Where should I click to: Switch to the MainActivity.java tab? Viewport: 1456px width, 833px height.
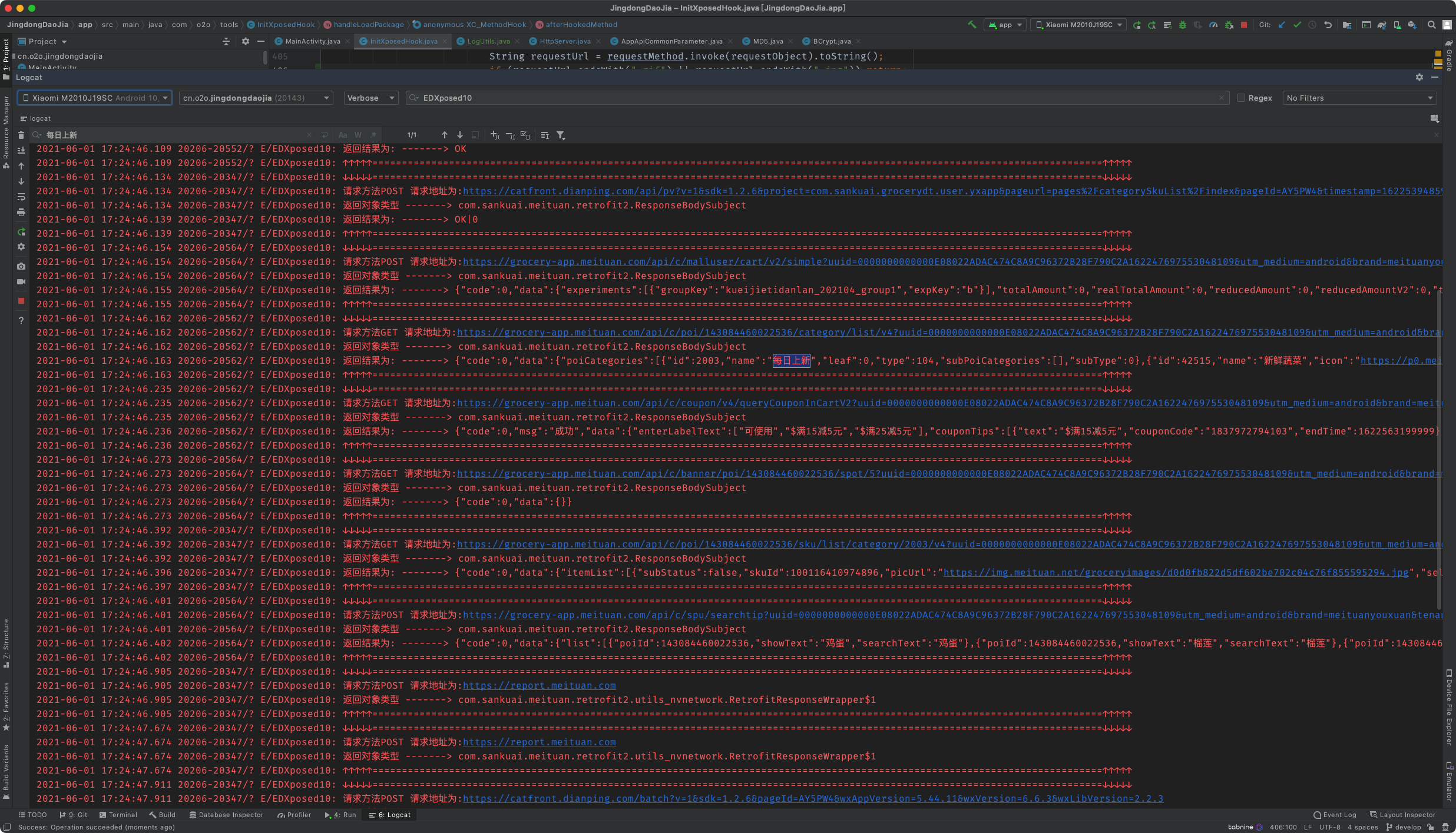point(313,41)
